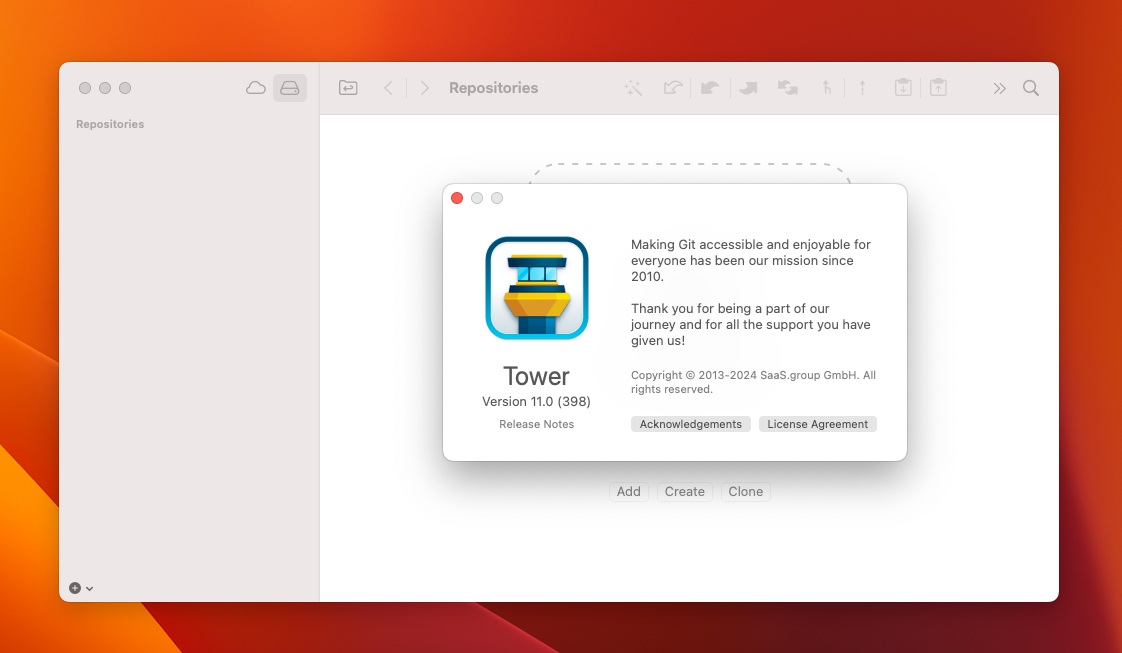
Task: Click the forward navigation chevron
Action: point(424,88)
